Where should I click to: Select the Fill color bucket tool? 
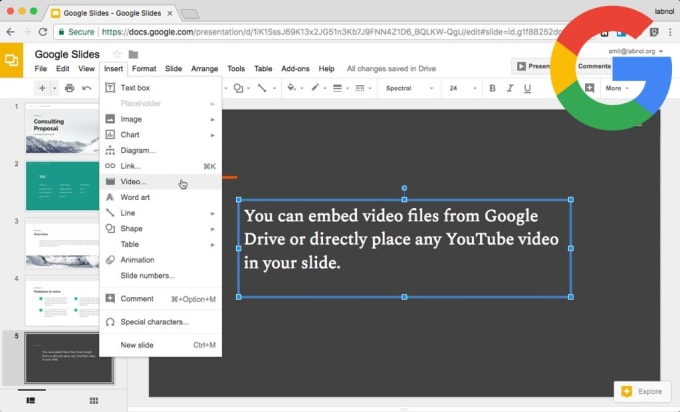click(x=291, y=88)
